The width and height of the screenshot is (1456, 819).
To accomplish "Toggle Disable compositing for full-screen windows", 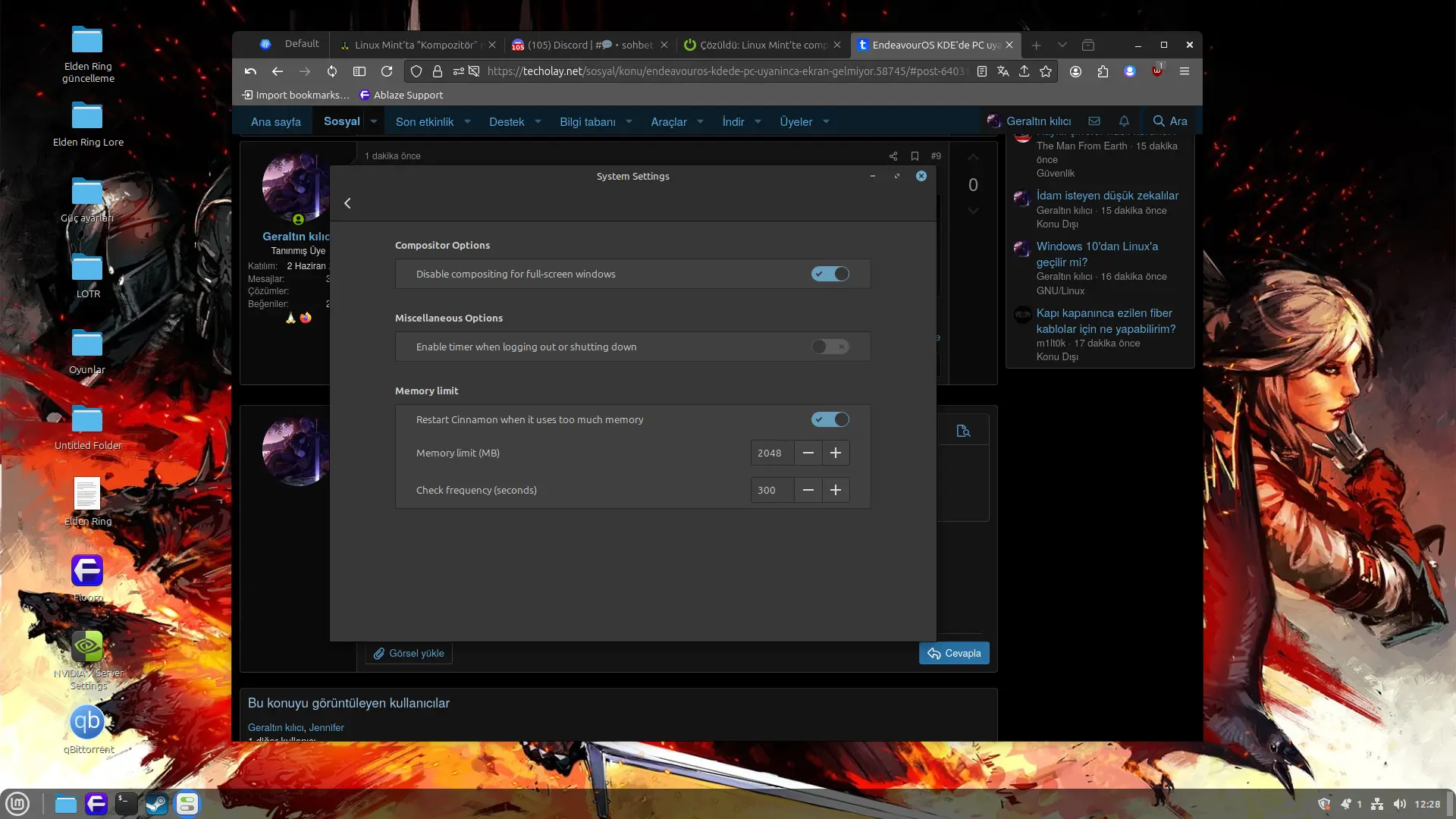I will (830, 274).
